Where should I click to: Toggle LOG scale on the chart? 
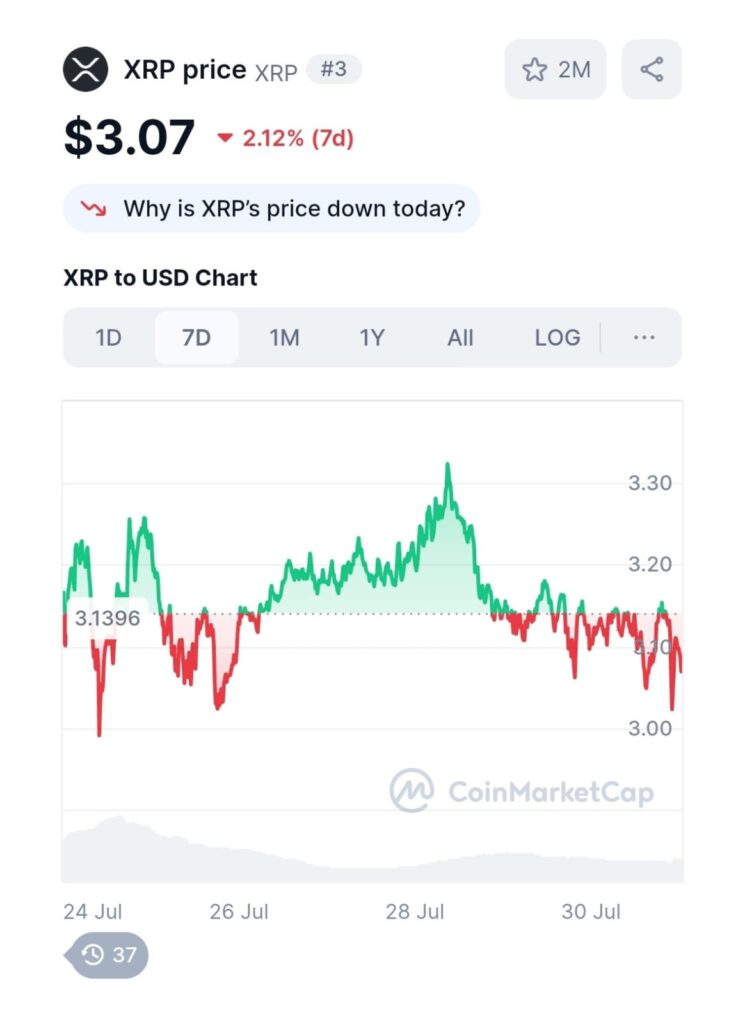(557, 338)
